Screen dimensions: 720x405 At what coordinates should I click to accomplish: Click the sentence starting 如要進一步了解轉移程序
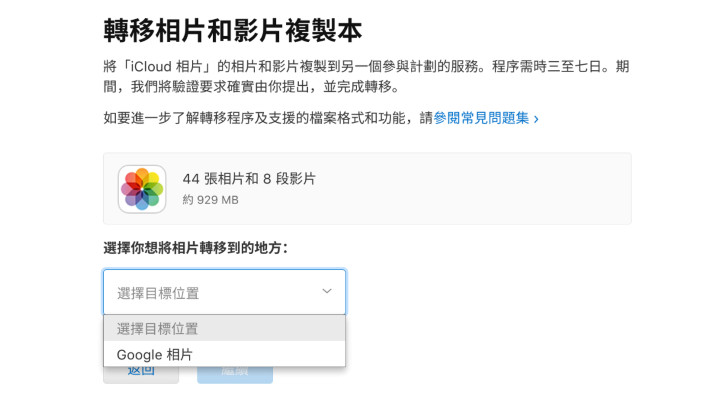coord(321,118)
